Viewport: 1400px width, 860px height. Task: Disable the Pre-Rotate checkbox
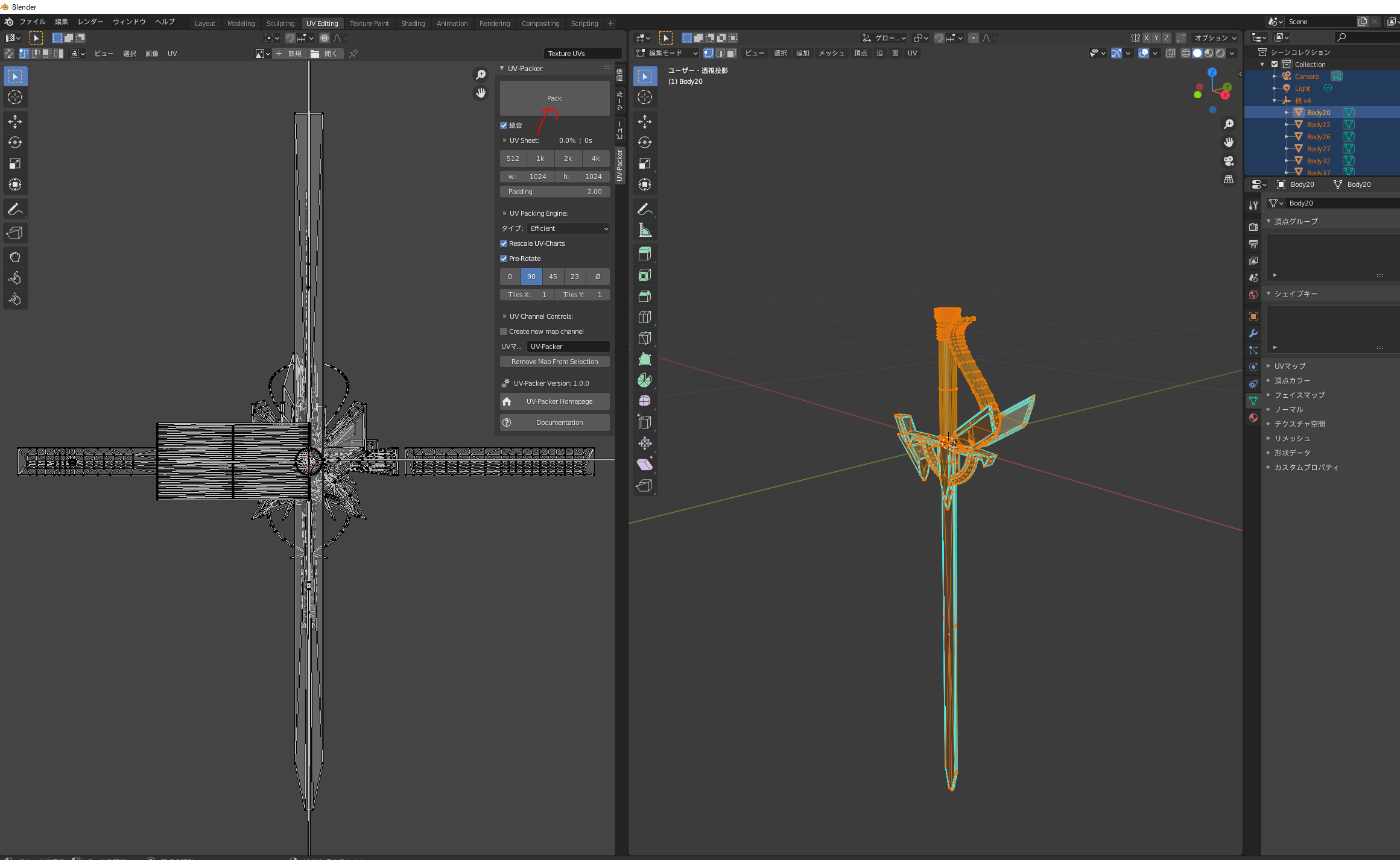pos(504,259)
